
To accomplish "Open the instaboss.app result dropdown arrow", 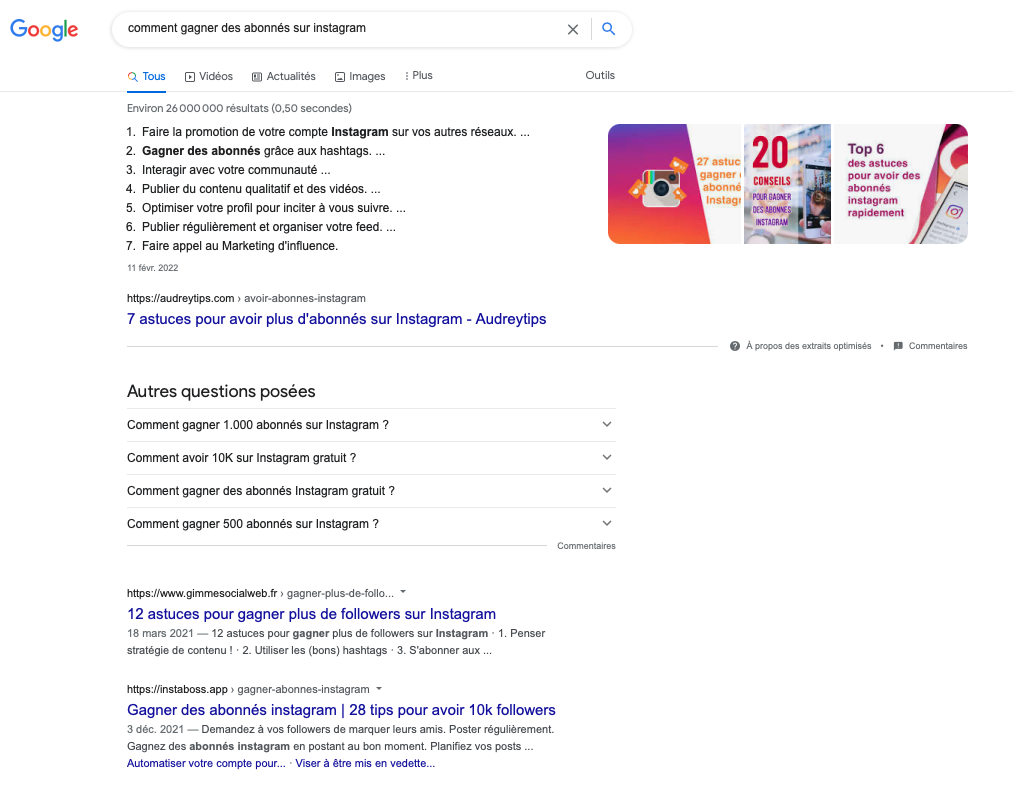I will [x=379, y=688].
